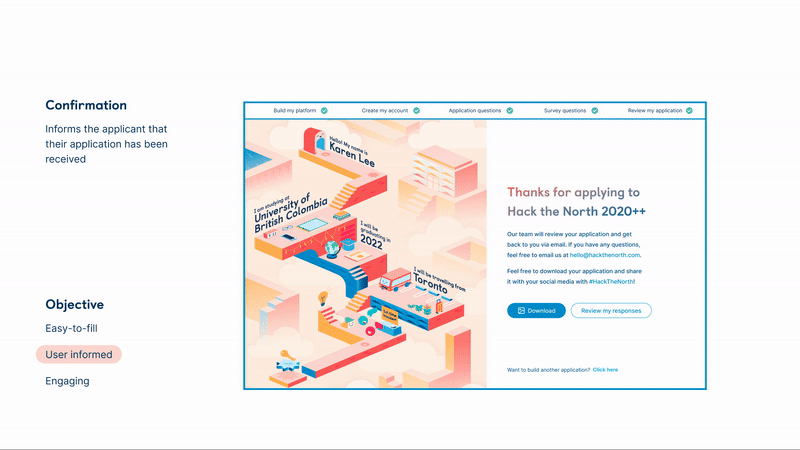Click the key and gear illustration

(287, 361)
